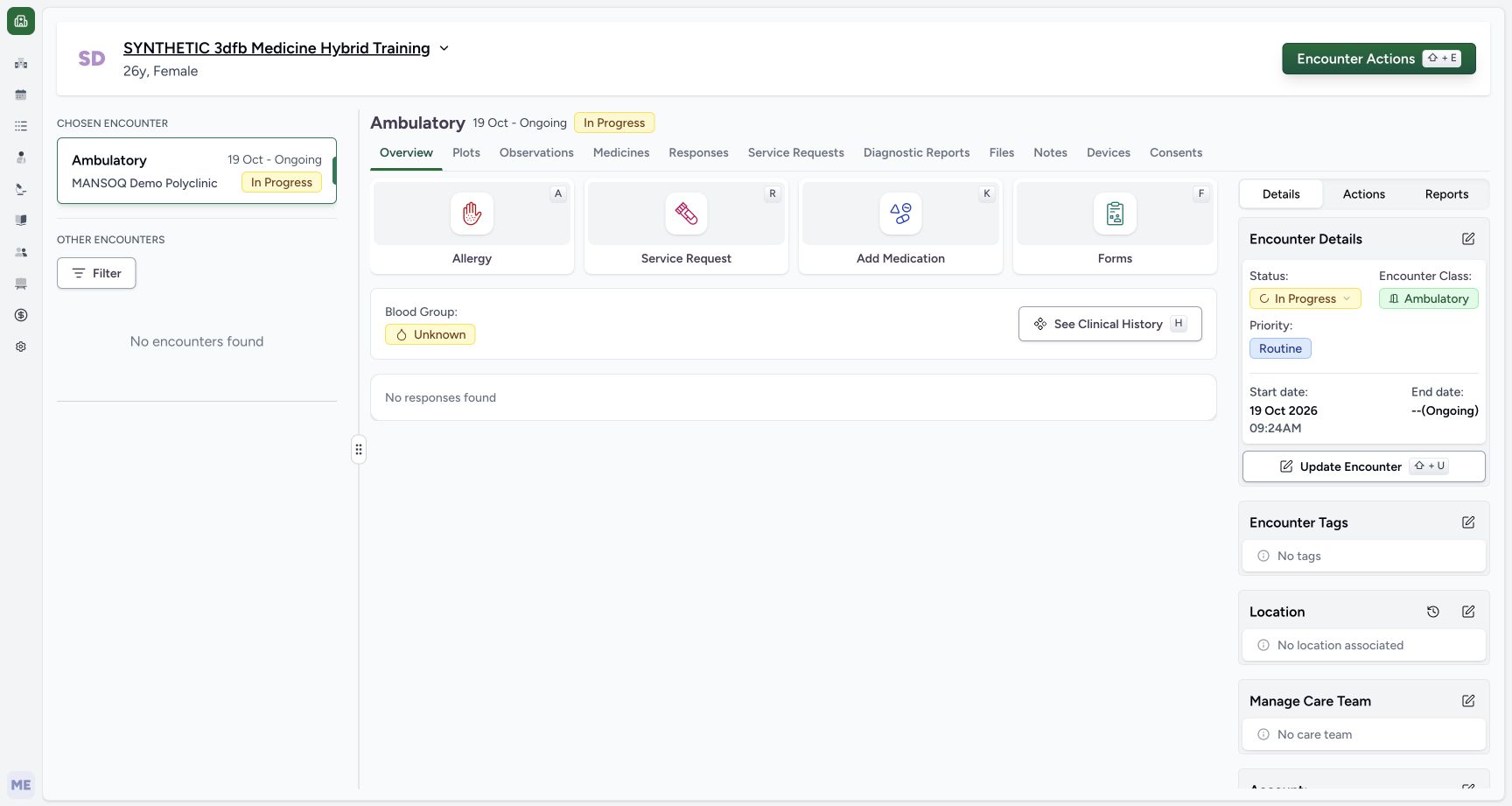Open the billing dollar icon in sidebar
The height and width of the screenshot is (806, 1512).
tap(21, 315)
